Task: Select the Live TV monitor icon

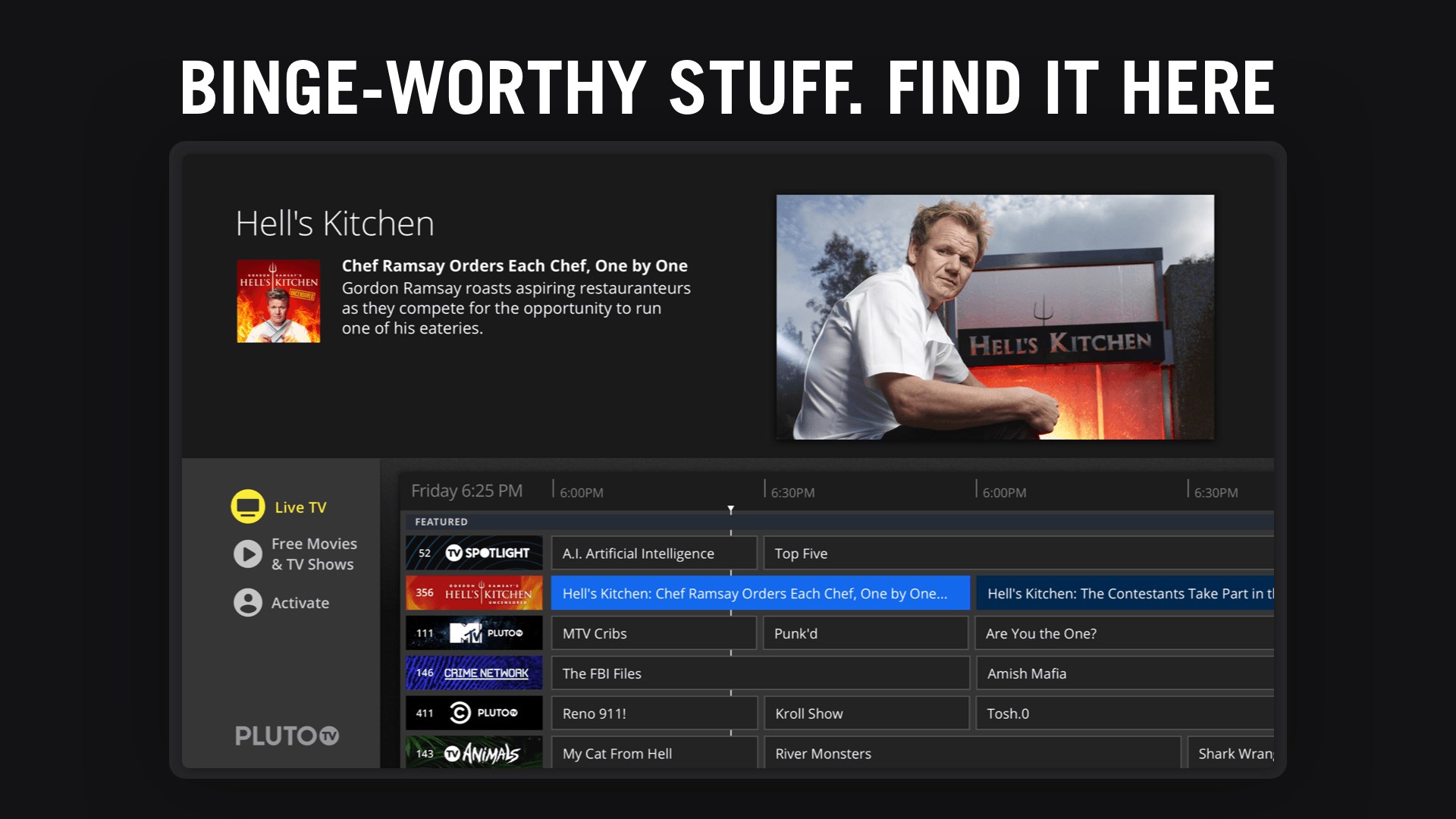Action: pyautogui.click(x=247, y=507)
